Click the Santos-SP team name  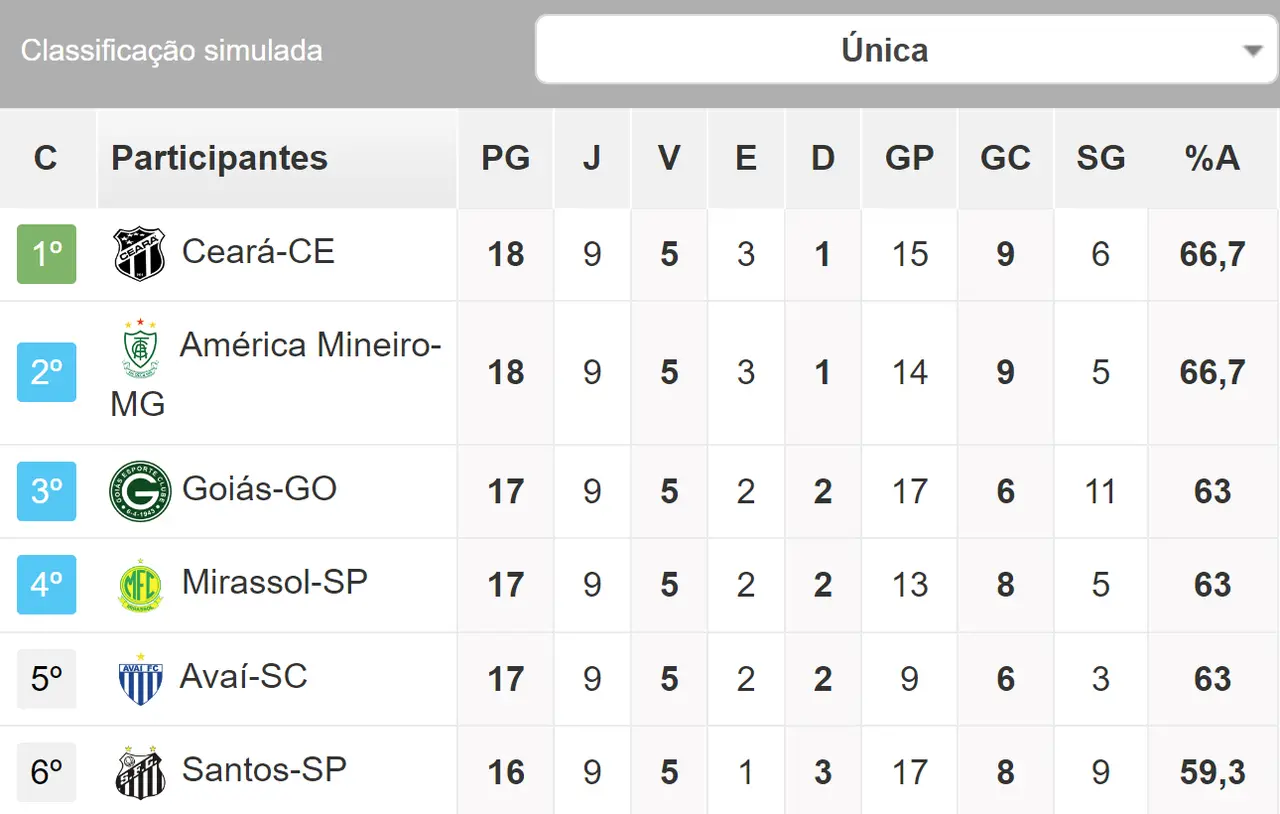(264, 770)
